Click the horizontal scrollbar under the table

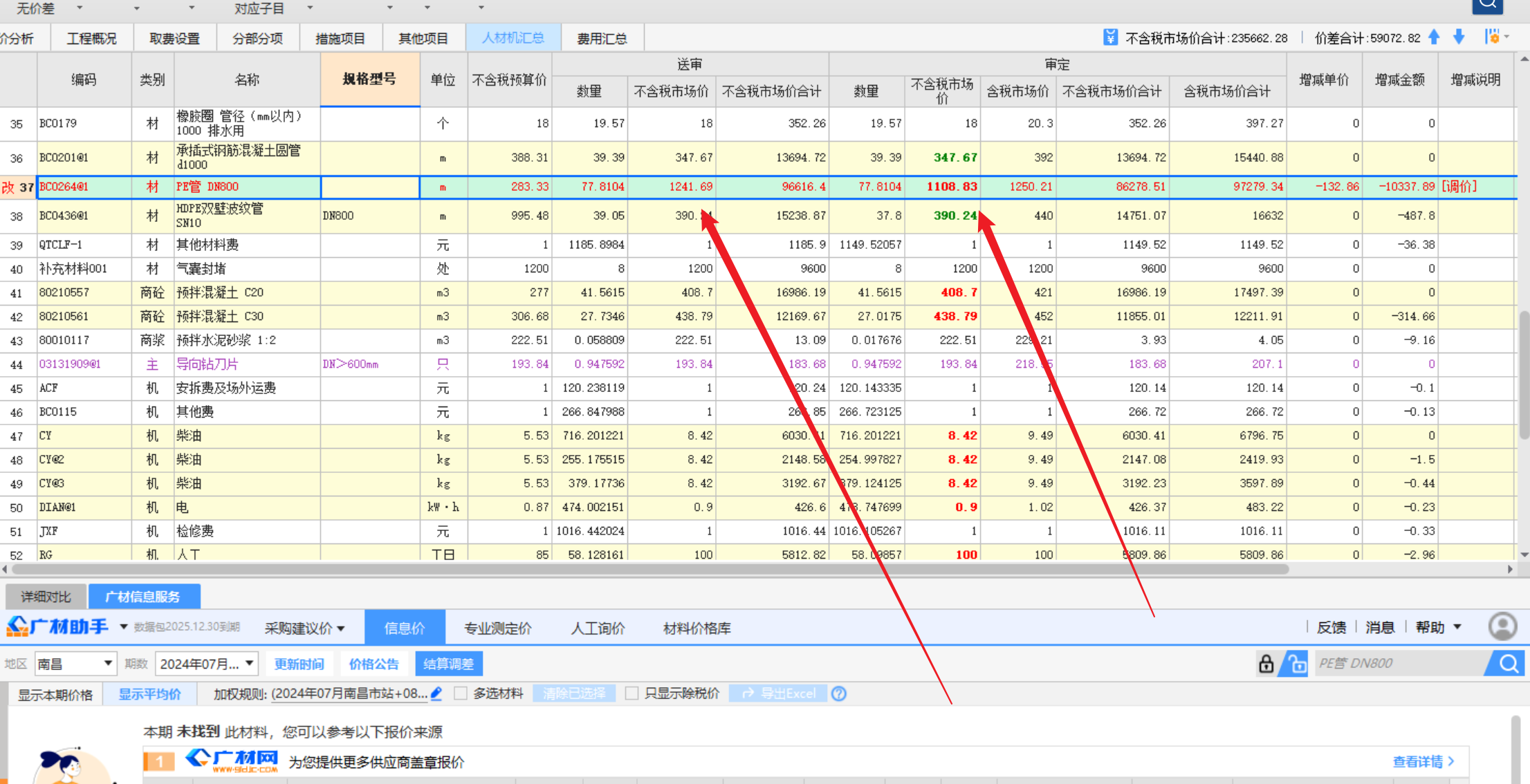click(x=650, y=569)
